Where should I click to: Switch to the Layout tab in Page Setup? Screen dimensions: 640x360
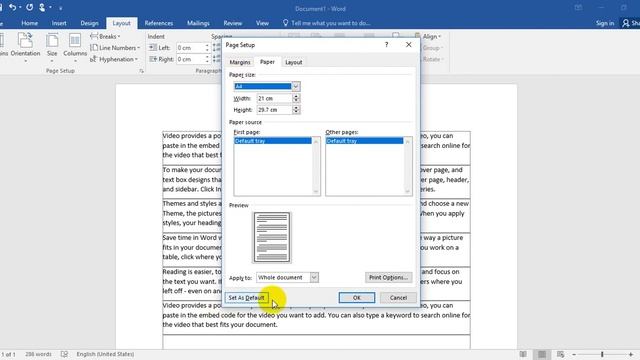coord(293,62)
